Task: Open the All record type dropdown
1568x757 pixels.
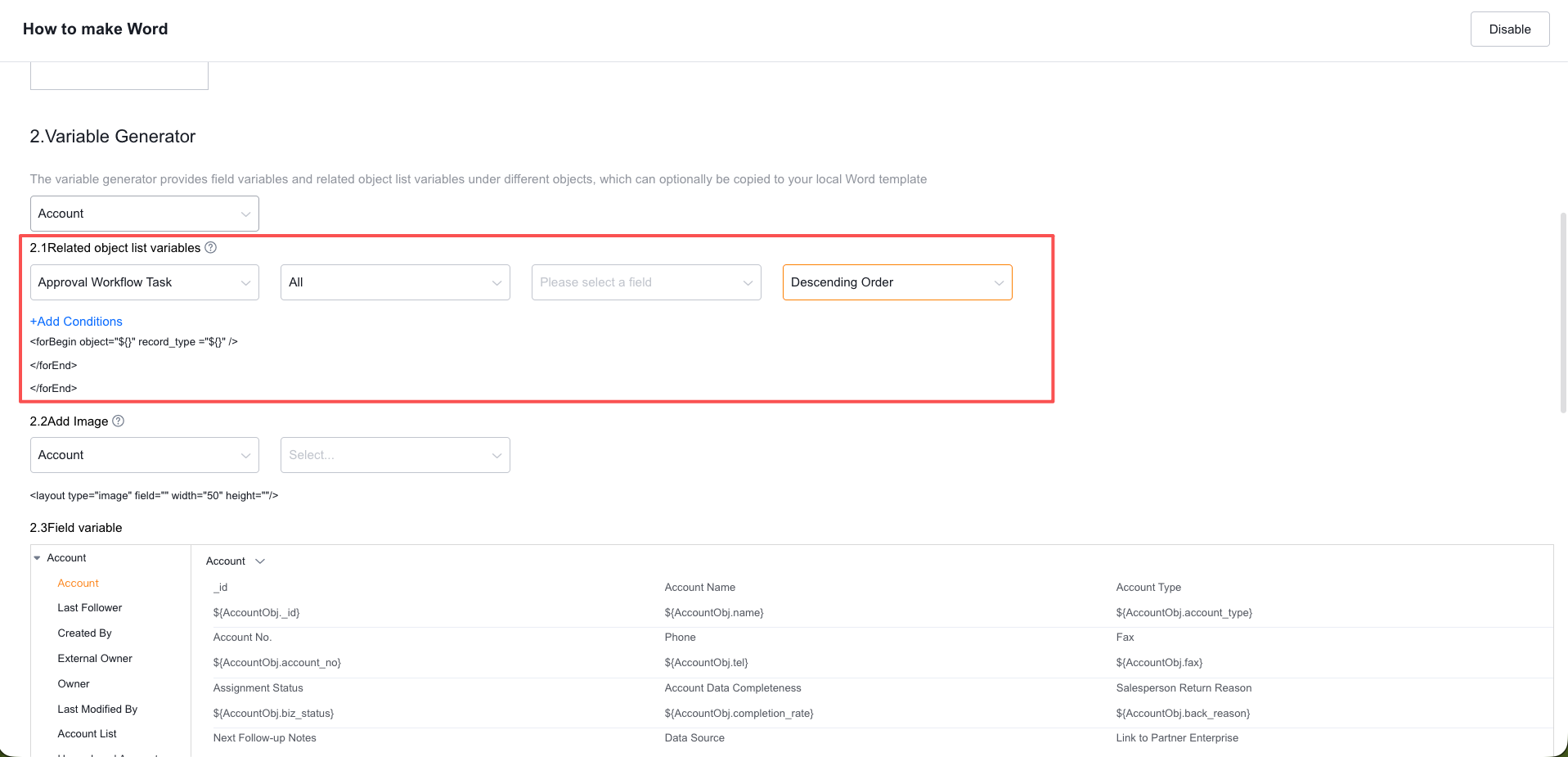Action: coord(395,282)
